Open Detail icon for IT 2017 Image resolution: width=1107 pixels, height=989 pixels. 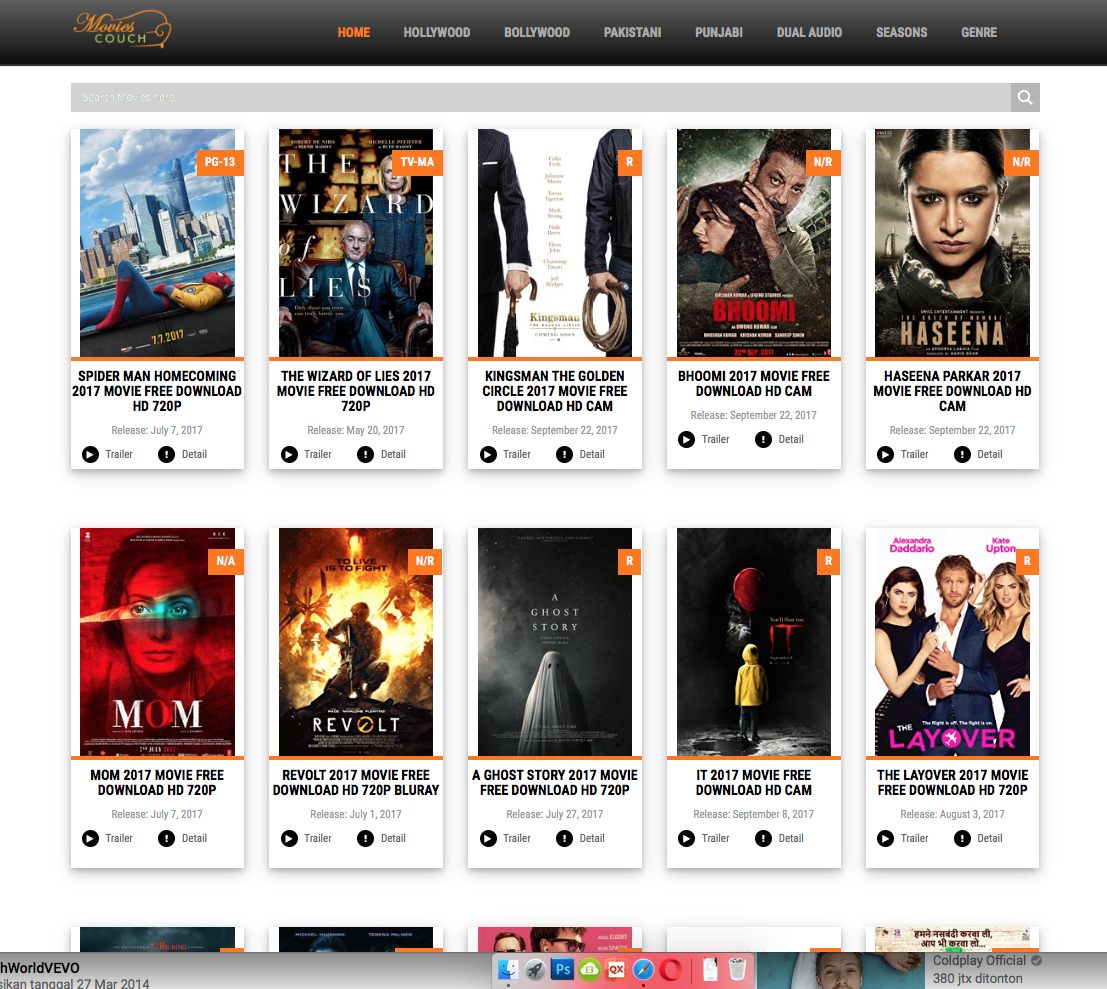click(x=763, y=838)
